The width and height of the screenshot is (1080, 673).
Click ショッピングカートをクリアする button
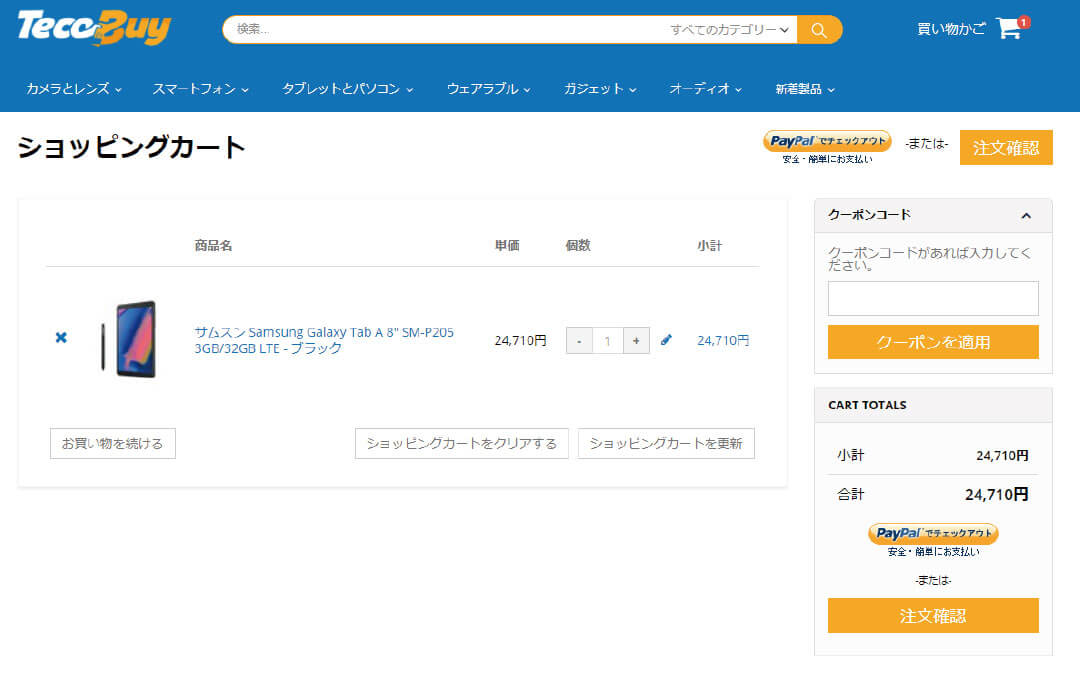(461, 444)
